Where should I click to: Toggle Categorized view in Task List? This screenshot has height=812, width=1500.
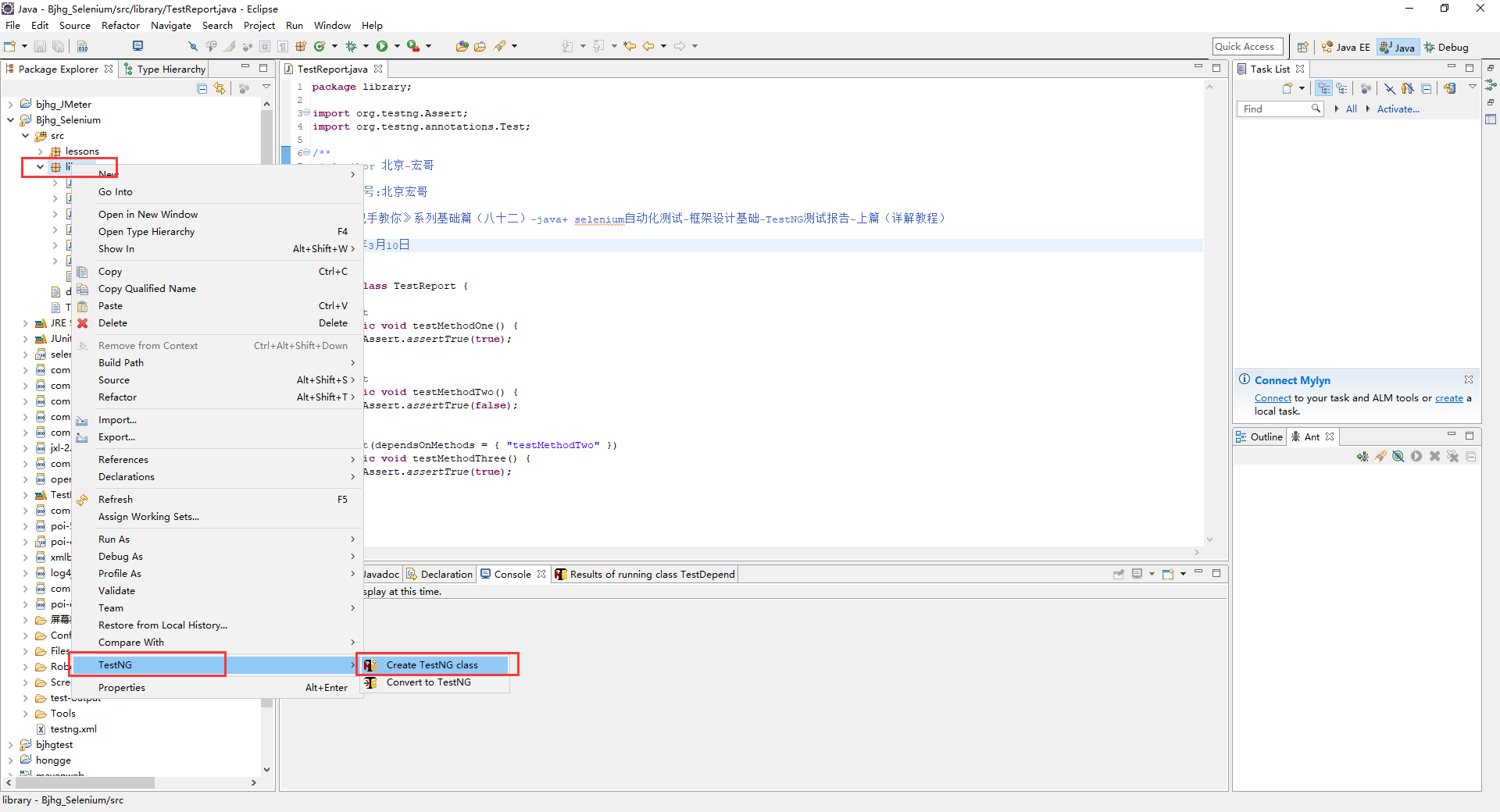coord(1323,88)
